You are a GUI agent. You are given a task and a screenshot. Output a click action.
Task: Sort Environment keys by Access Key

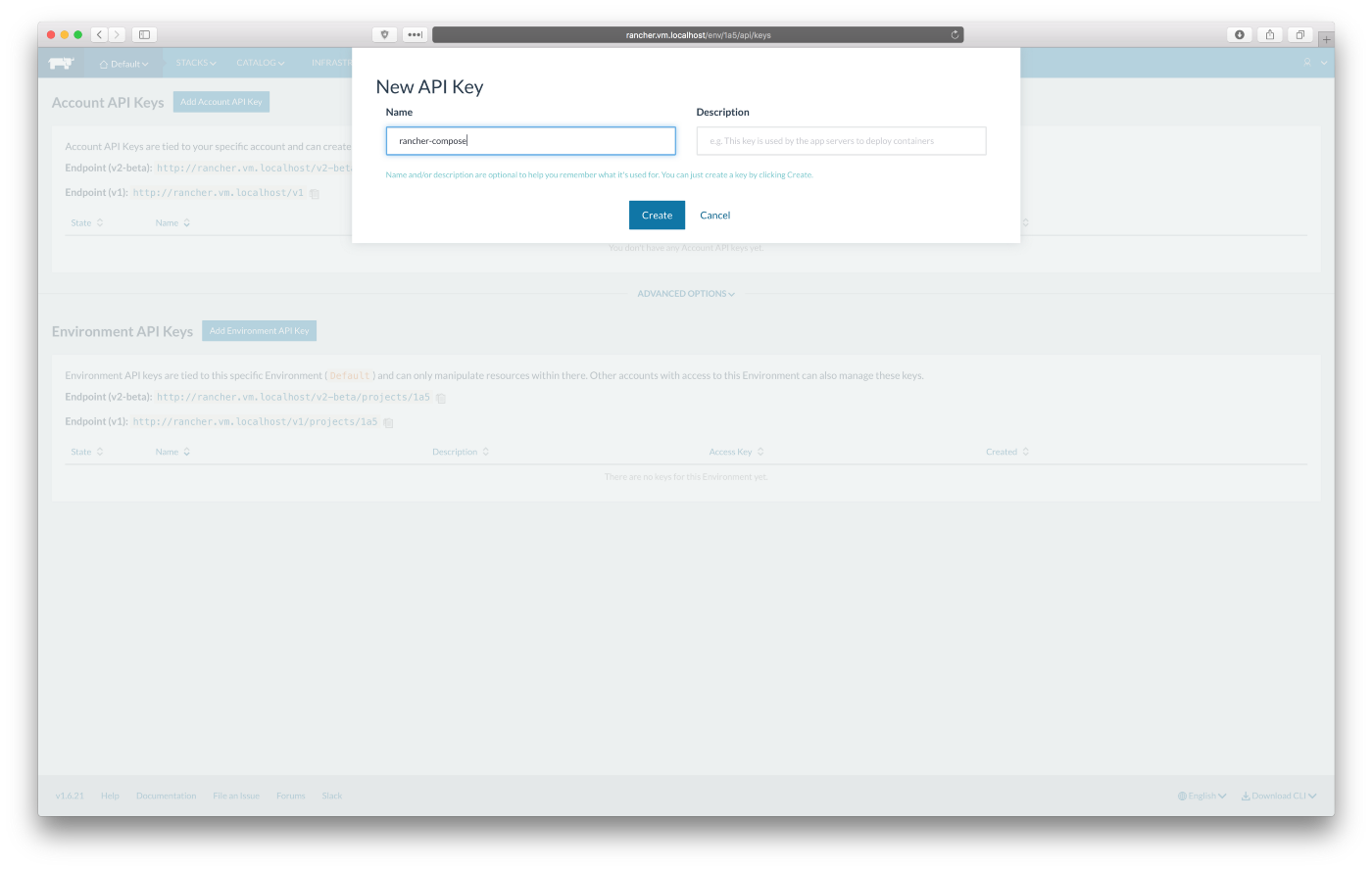[x=736, y=452]
